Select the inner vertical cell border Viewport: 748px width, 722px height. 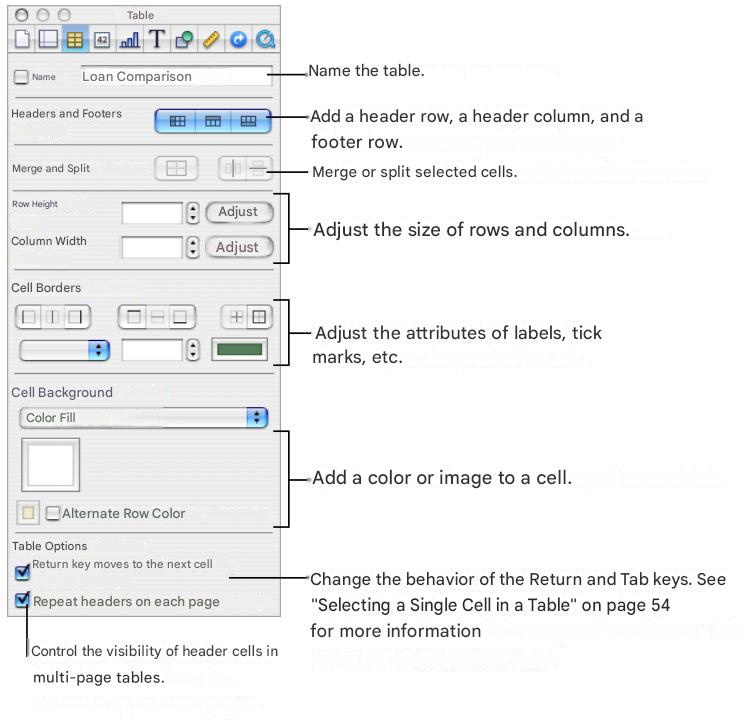(53, 317)
